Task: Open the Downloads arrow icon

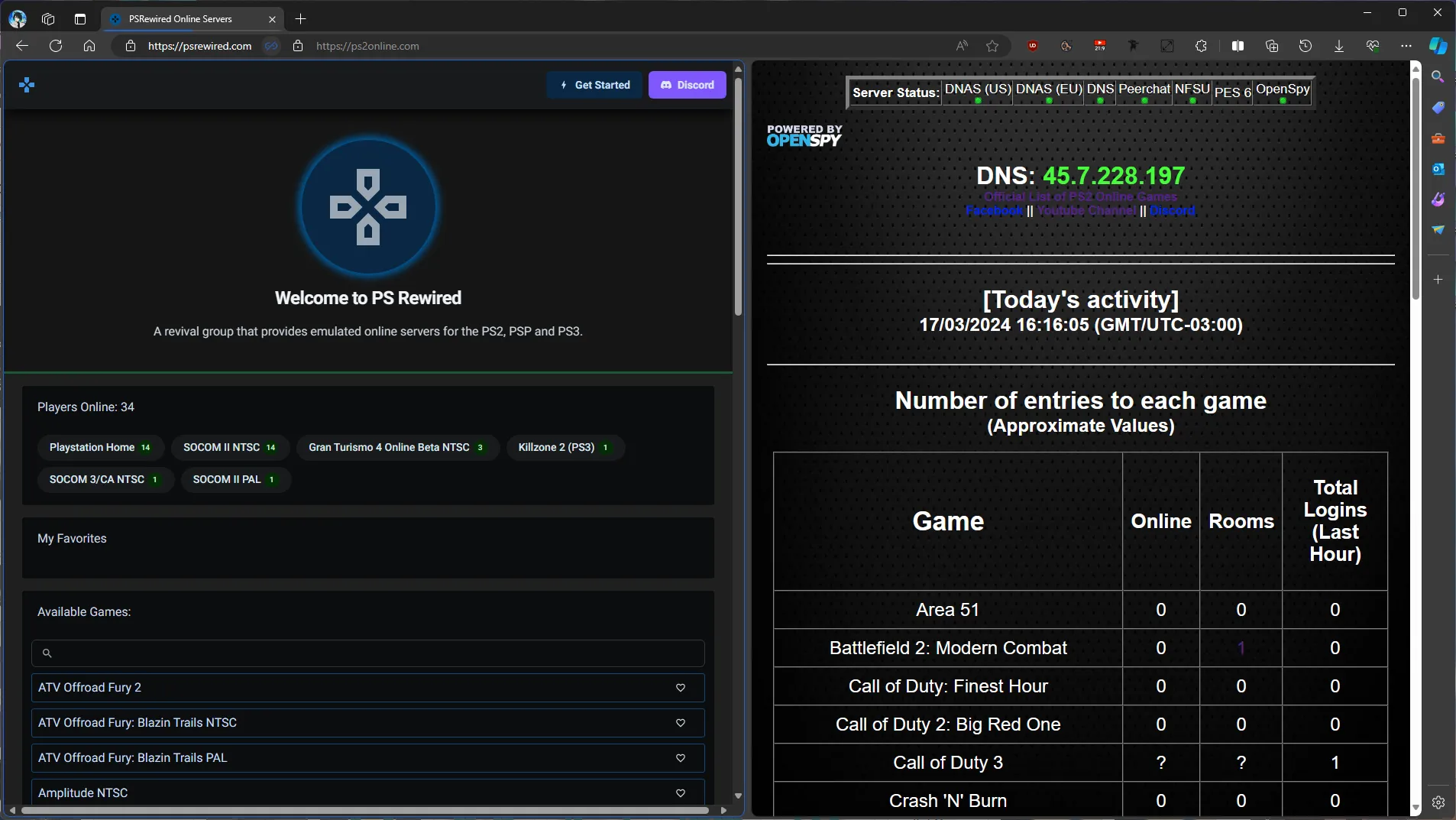Action: [1338, 46]
